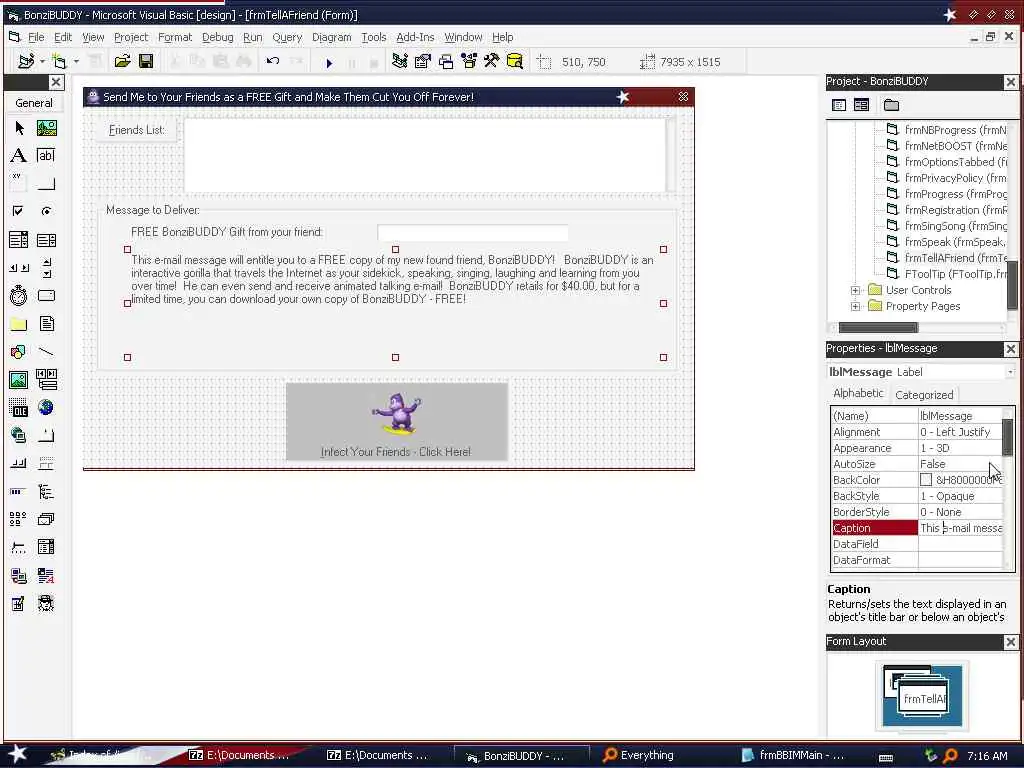The height and width of the screenshot is (768, 1024).
Task: Select the CommandButton control tool
Action: 46,184
